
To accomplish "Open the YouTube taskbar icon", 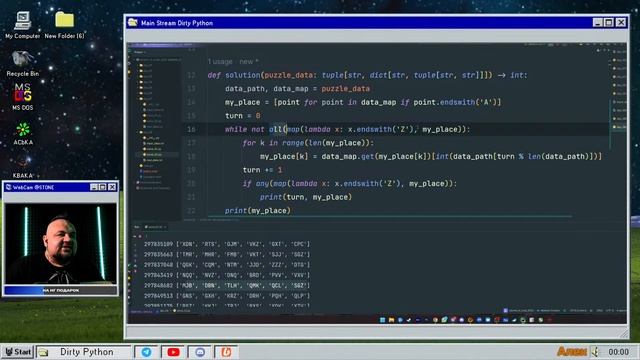I will 173,352.
